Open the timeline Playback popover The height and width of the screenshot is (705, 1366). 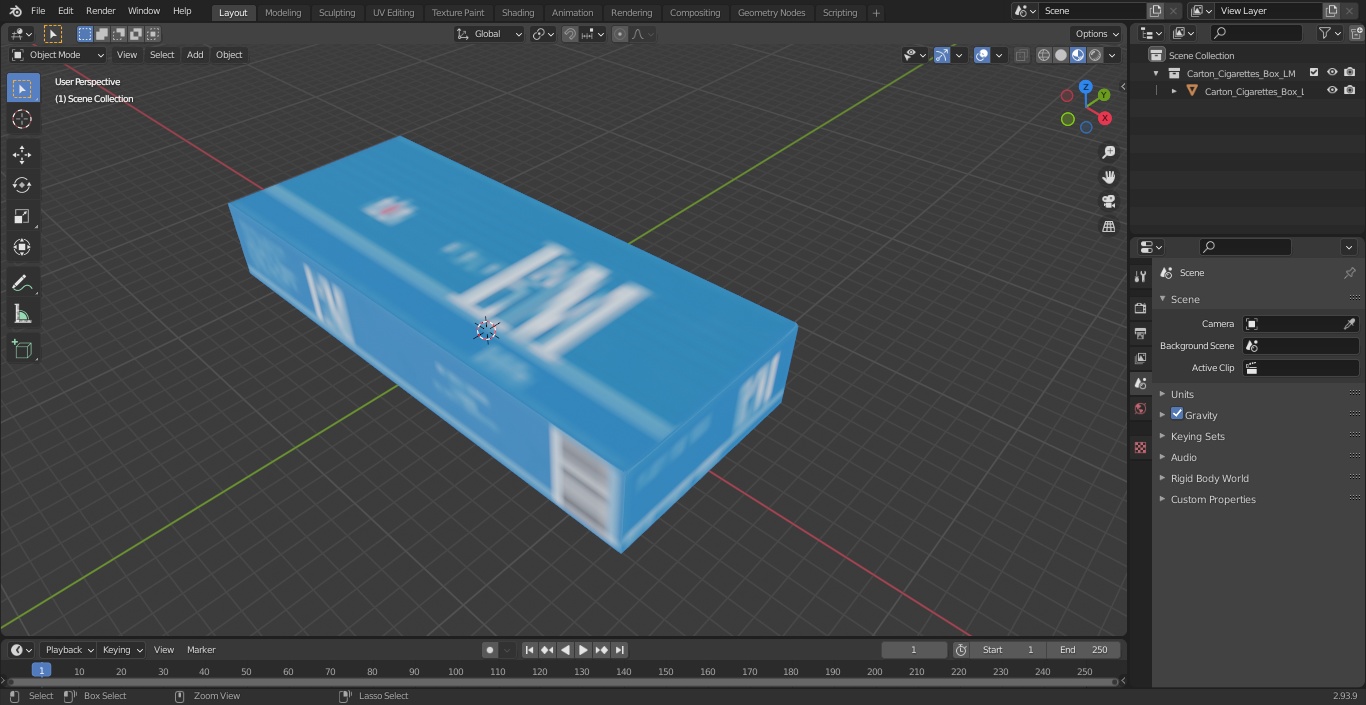pyautogui.click(x=68, y=650)
